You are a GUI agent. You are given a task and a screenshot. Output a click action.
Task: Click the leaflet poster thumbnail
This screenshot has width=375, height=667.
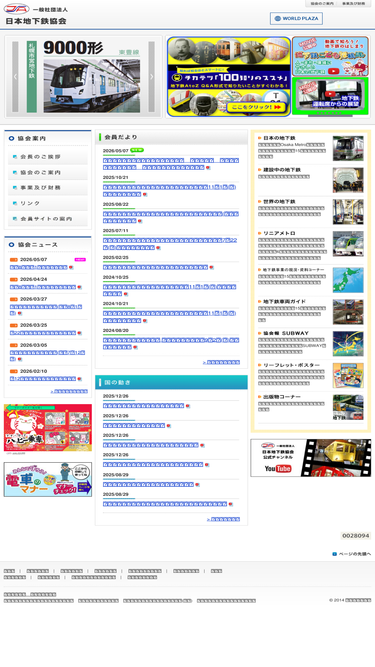pyautogui.click(x=348, y=375)
